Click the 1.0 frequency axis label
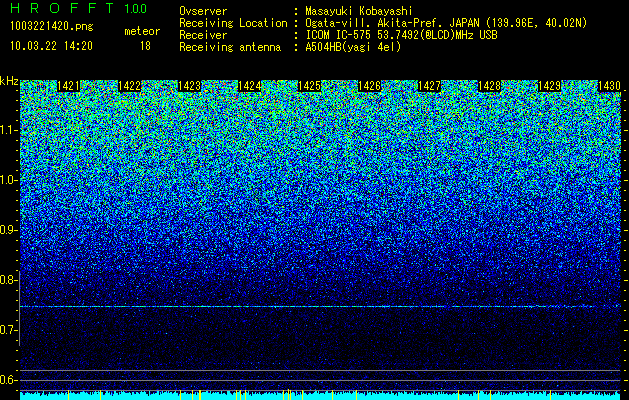 coord(9,180)
